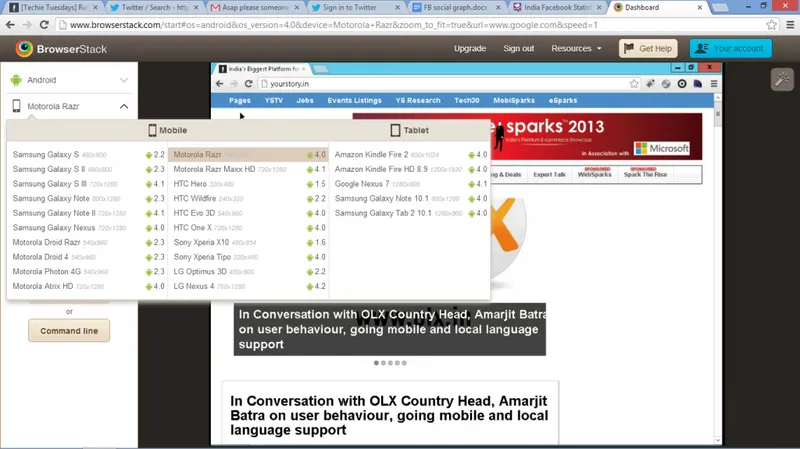Select Motorola Droid Razr
The height and width of the screenshot is (449, 800).
[x=88, y=242]
